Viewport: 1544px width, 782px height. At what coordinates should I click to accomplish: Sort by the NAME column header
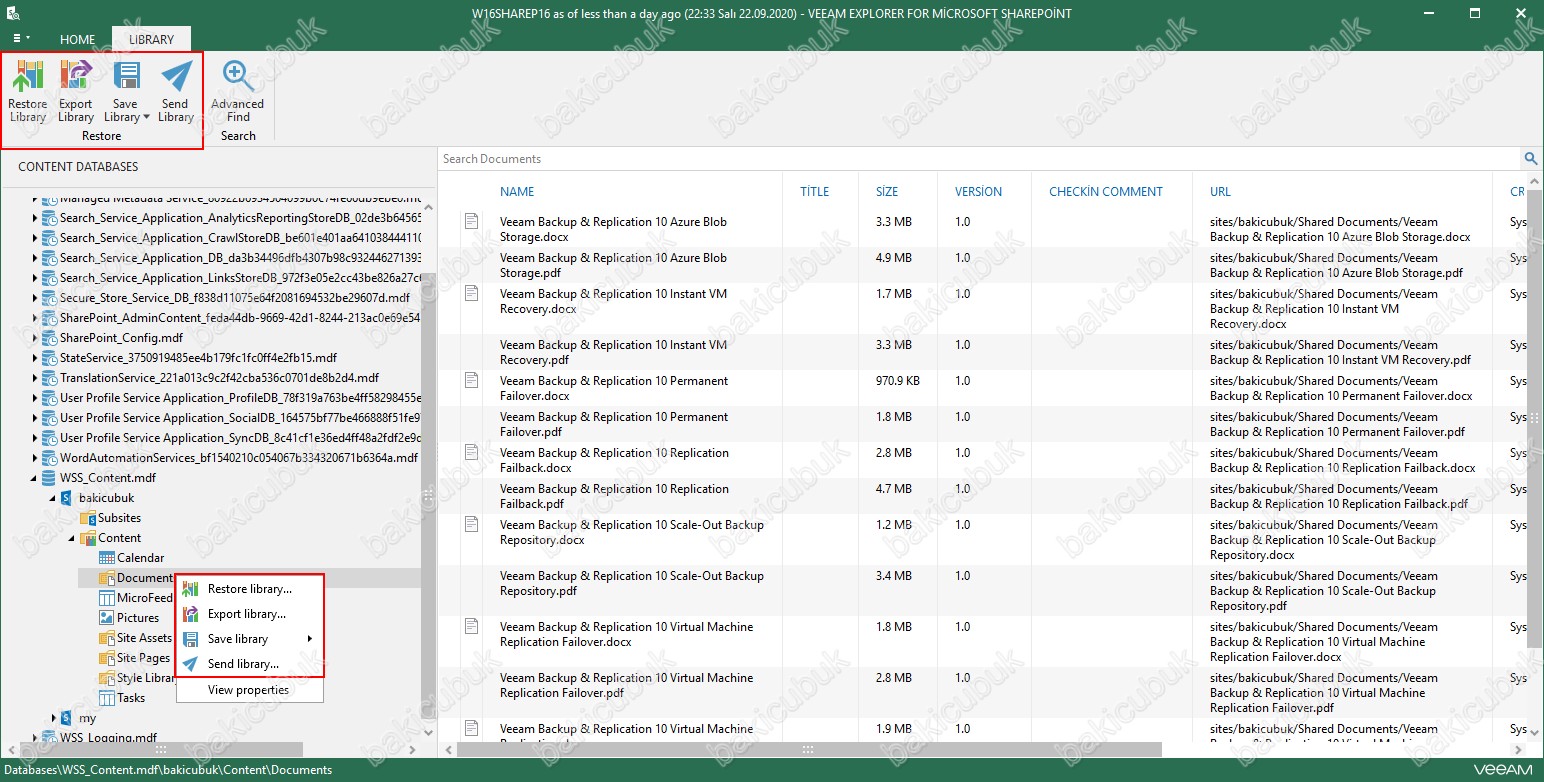(517, 192)
